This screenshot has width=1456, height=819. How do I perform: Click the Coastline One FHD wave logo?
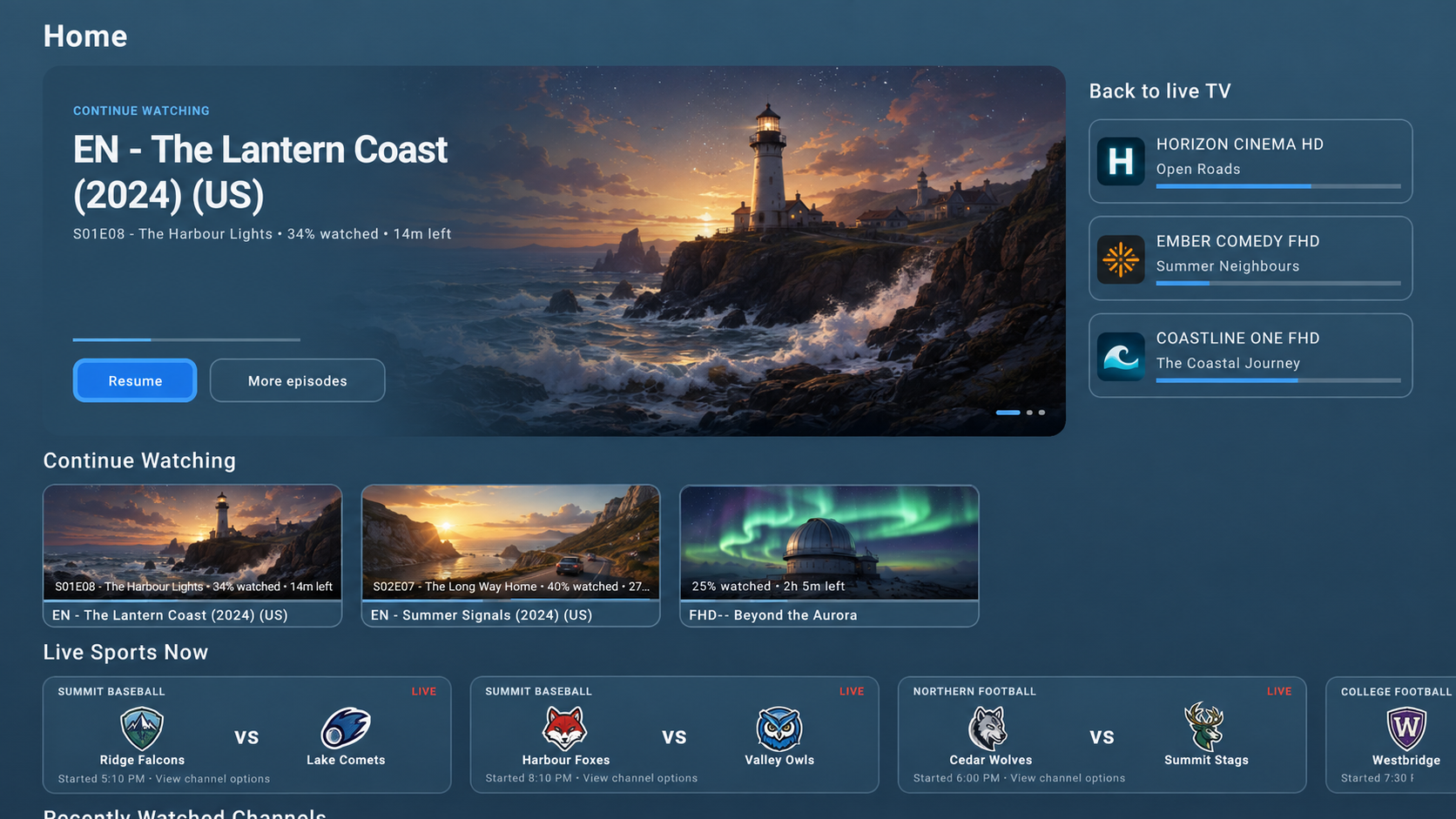(x=1120, y=356)
